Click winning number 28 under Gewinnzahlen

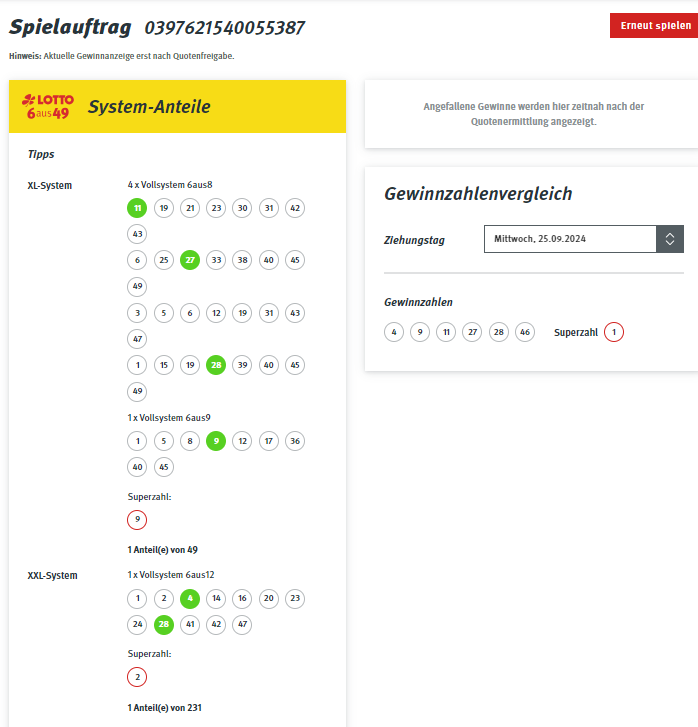(499, 332)
